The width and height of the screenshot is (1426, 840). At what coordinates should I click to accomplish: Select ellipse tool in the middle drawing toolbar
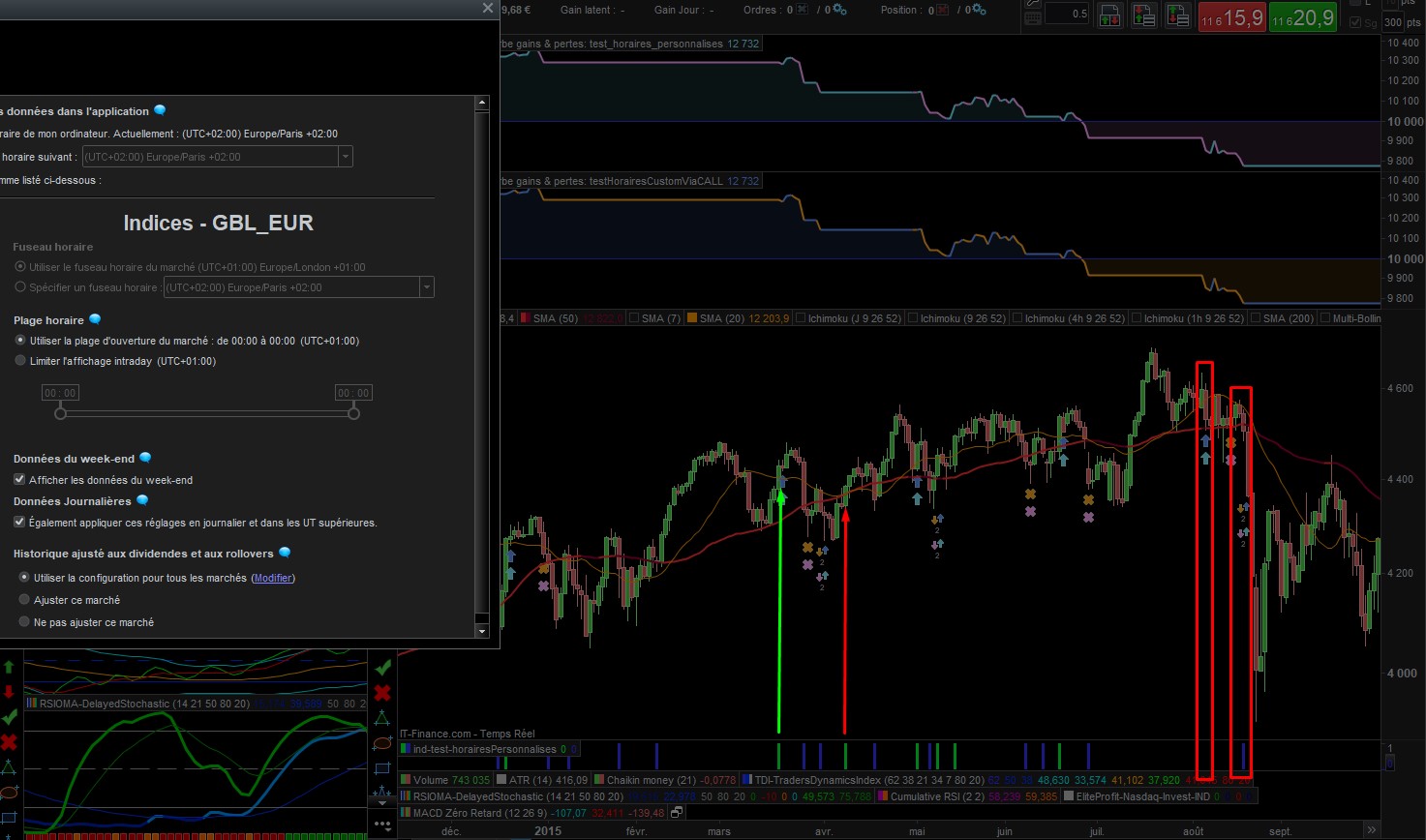tap(382, 743)
